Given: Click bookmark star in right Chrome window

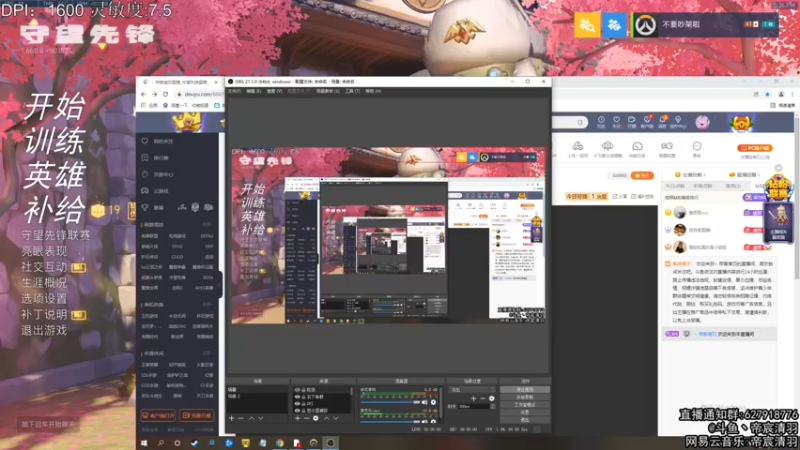Looking at the screenshot, I should (x=767, y=94).
